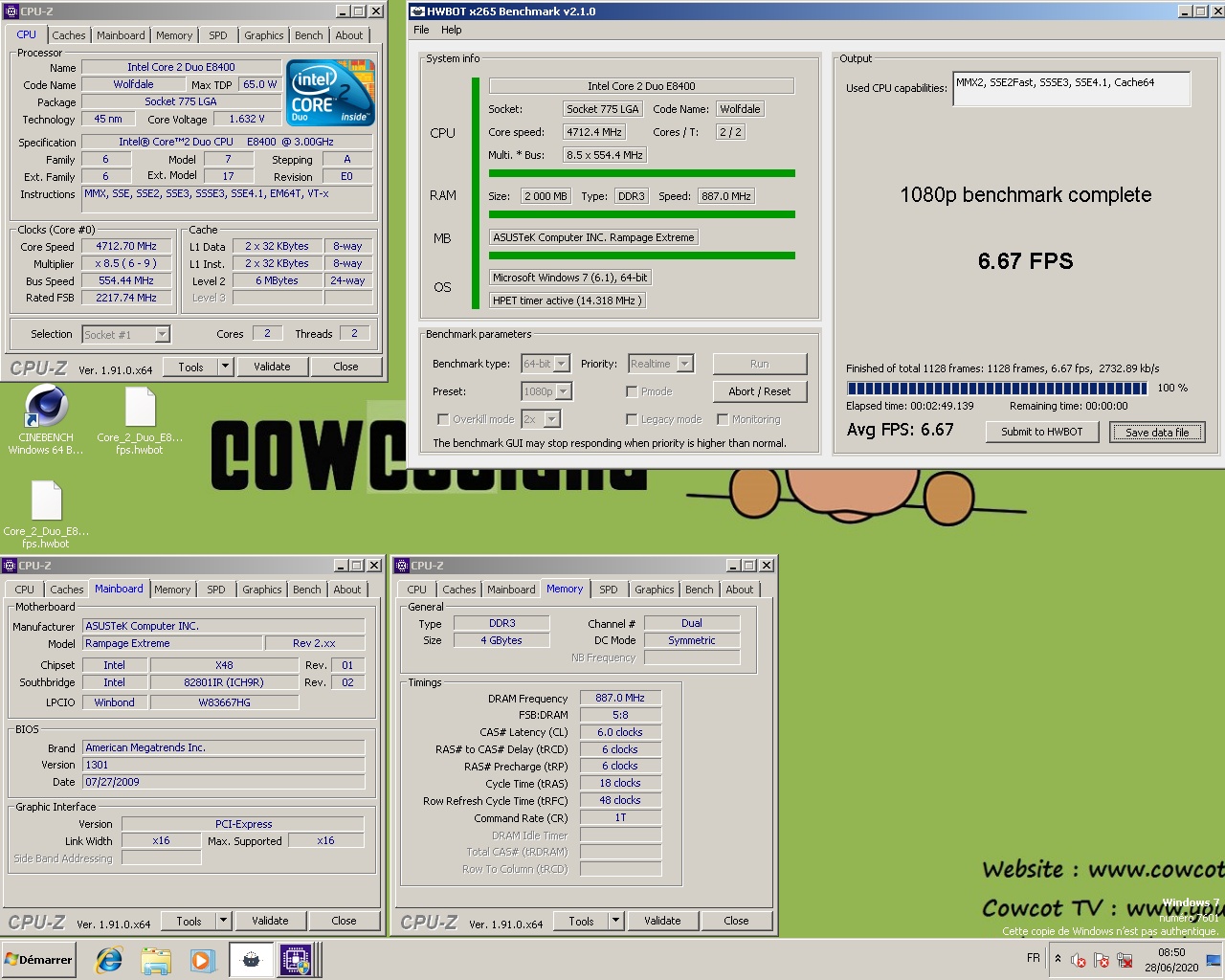Click Validate in the top CPU-Z window

[272, 367]
